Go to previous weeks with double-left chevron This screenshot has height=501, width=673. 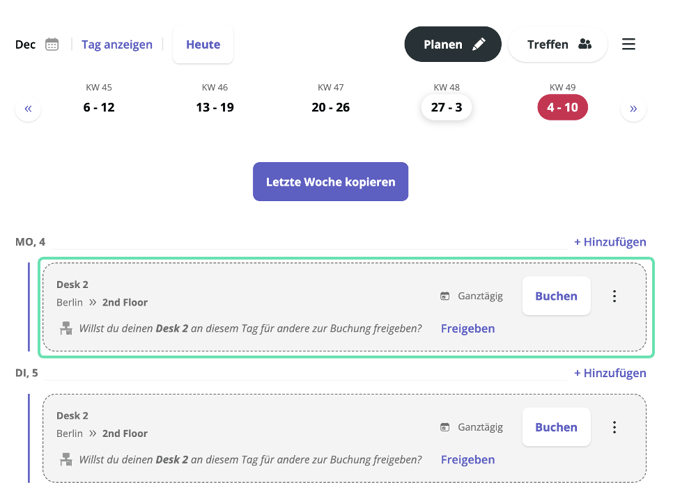coord(28,109)
